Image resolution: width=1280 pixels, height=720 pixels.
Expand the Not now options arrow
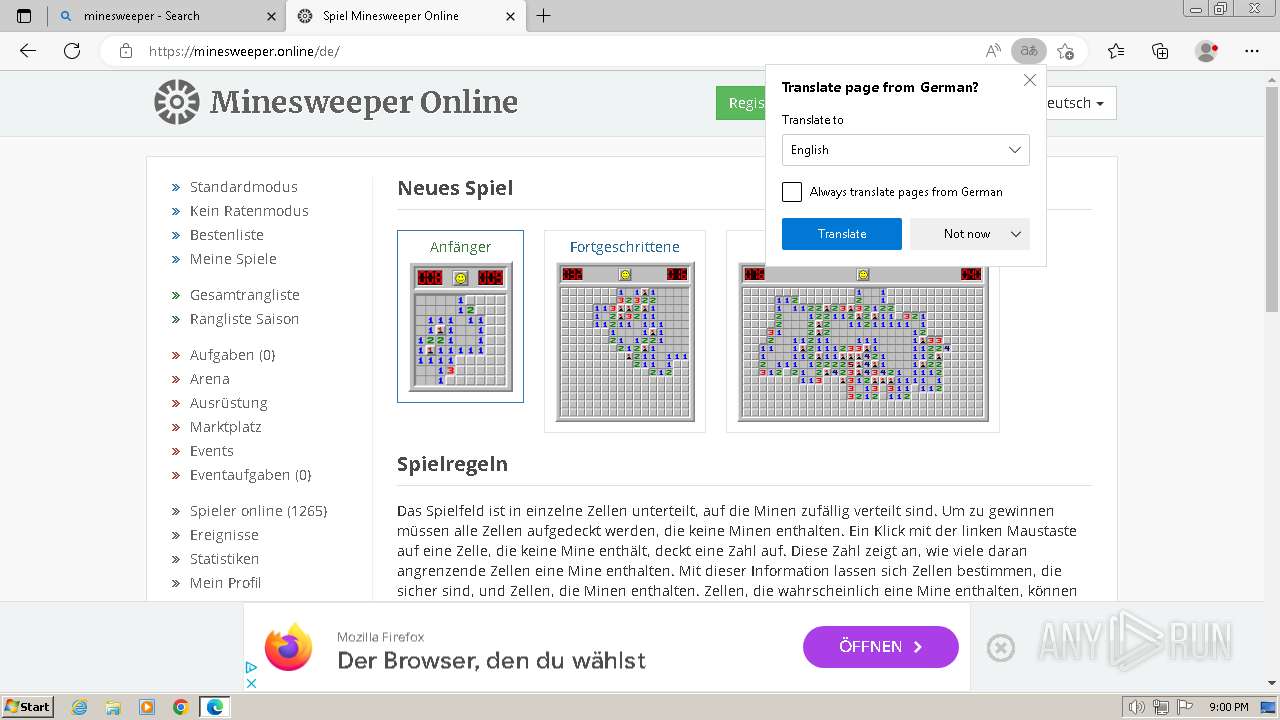[1016, 234]
